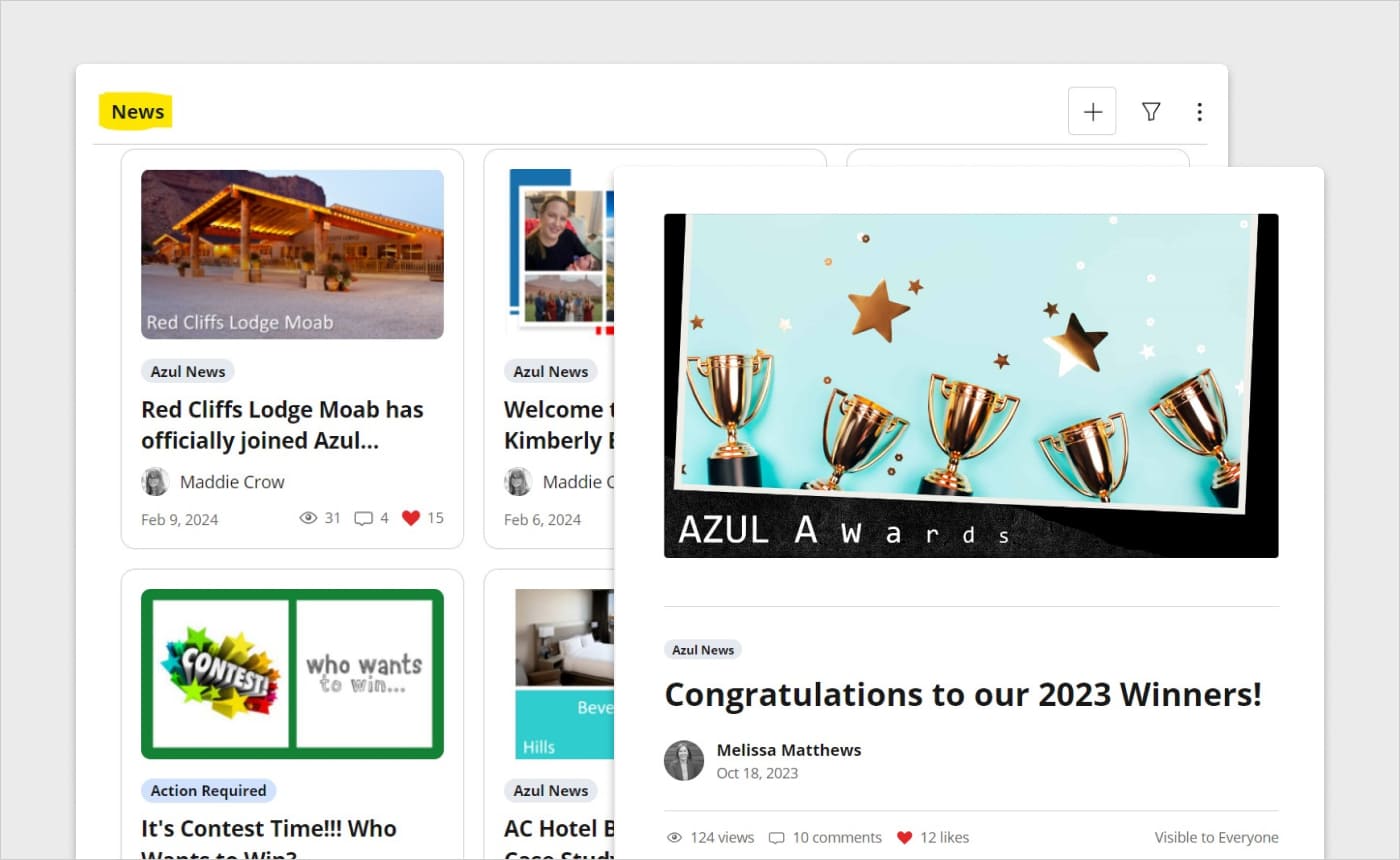Click the Feb 9, 2024 date
The height and width of the screenshot is (860, 1400).
tap(180, 519)
